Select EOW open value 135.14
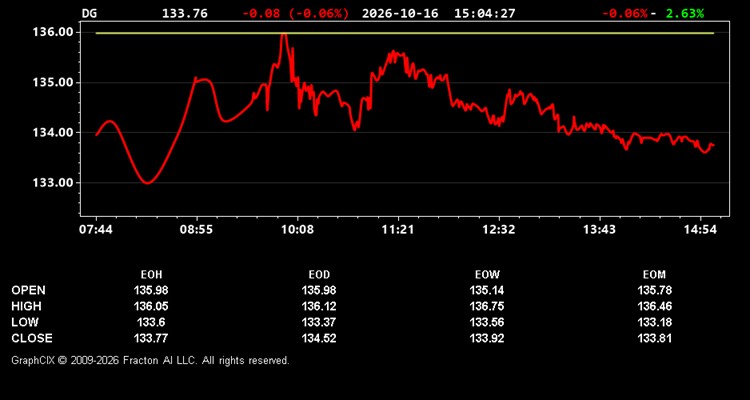This screenshot has height=400, width=750. (487, 290)
